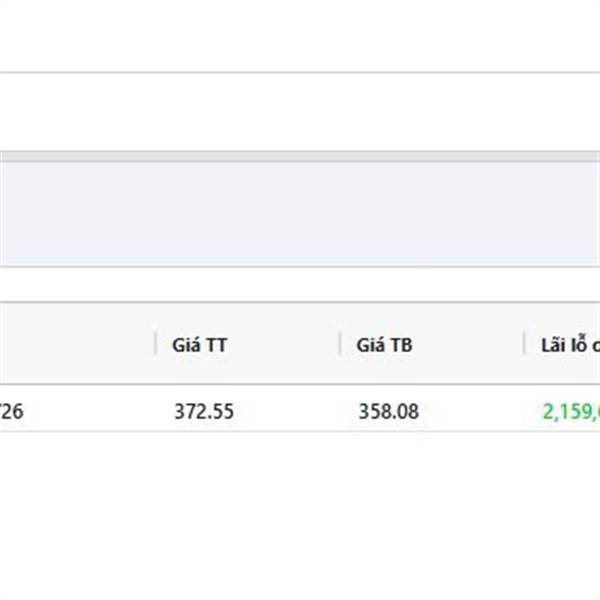This screenshot has height=600, width=600.
Task: Select the cell ending in 26
Action: pos(11,412)
